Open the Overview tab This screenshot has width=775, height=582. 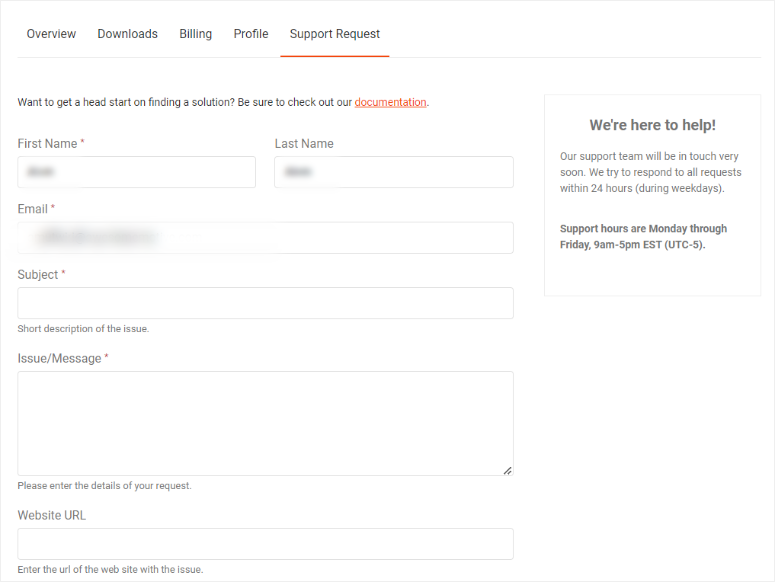pyautogui.click(x=51, y=34)
